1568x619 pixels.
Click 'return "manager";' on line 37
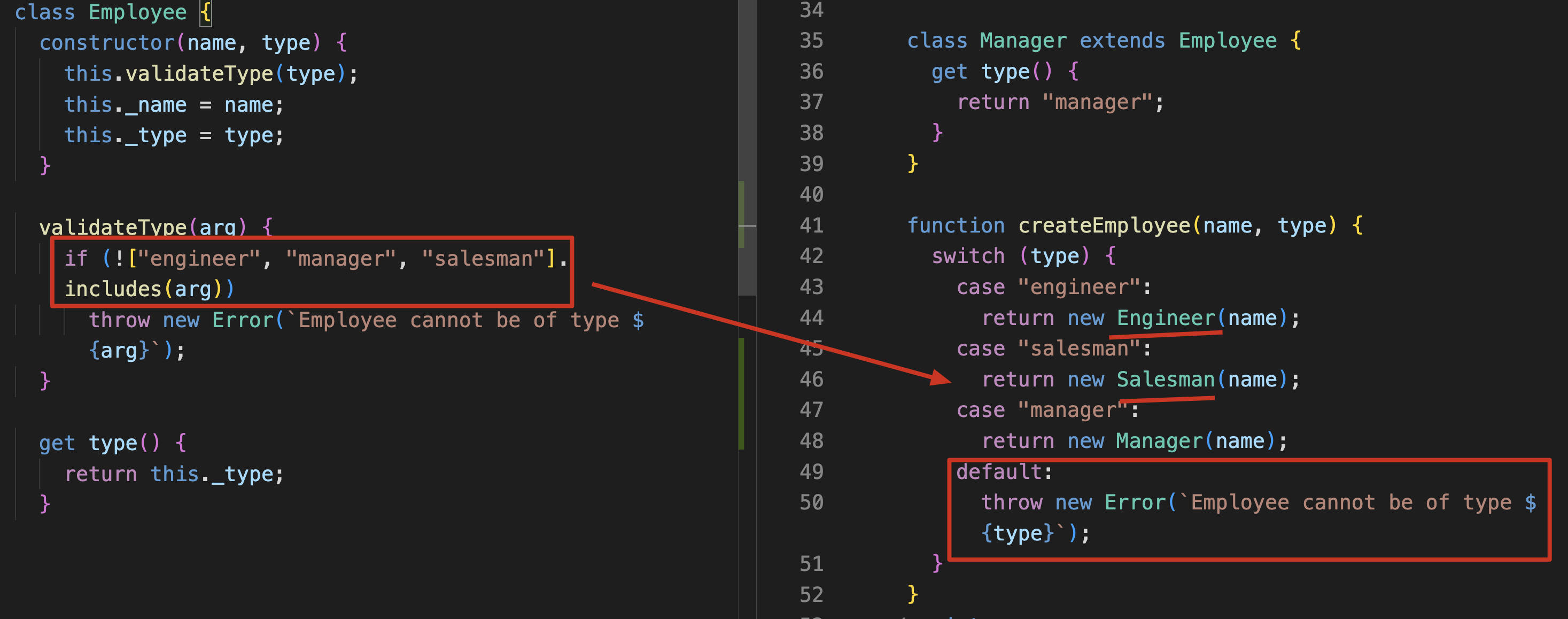[1060, 102]
